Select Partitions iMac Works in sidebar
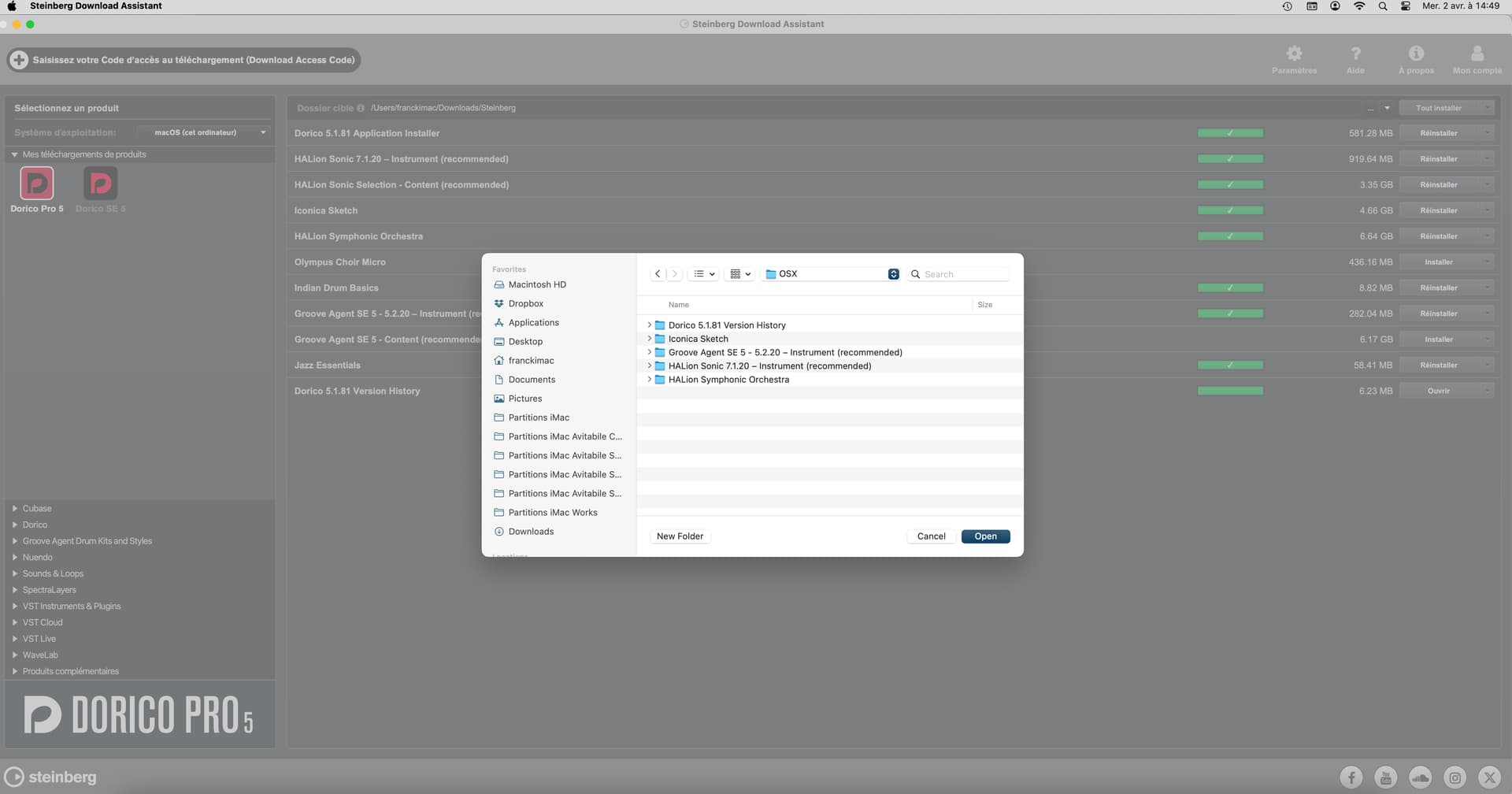Viewport: 1512px width, 794px height. tap(545, 512)
